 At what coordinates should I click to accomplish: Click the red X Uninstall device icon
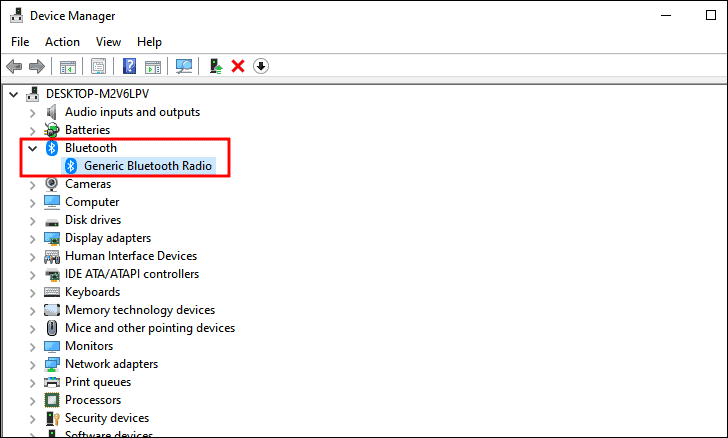point(238,66)
